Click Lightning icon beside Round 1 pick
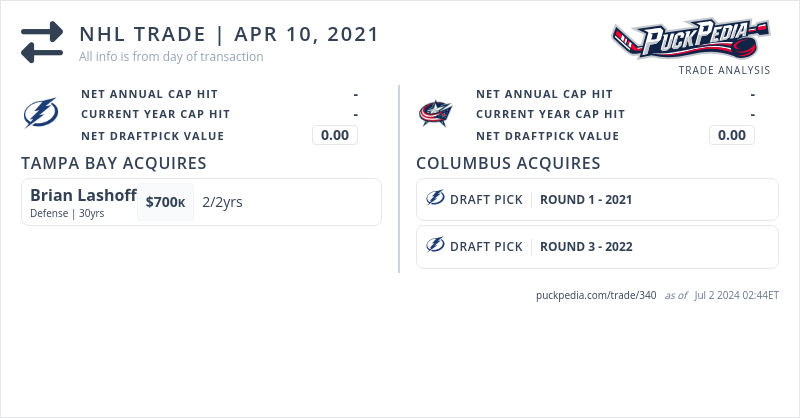This screenshot has width=800, height=418. [x=435, y=199]
